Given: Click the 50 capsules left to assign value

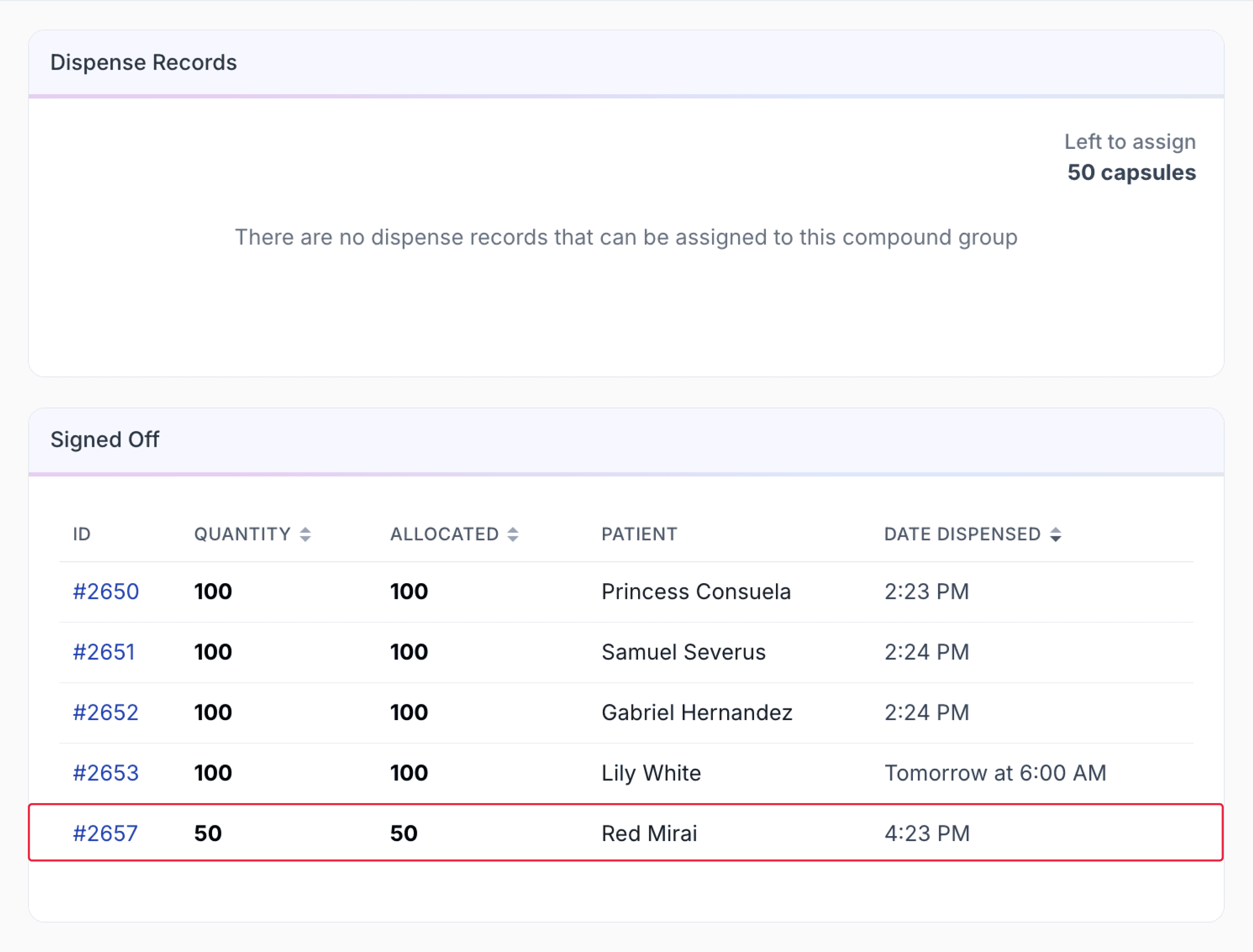Looking at the screenshot, I should click(1132, 172).
